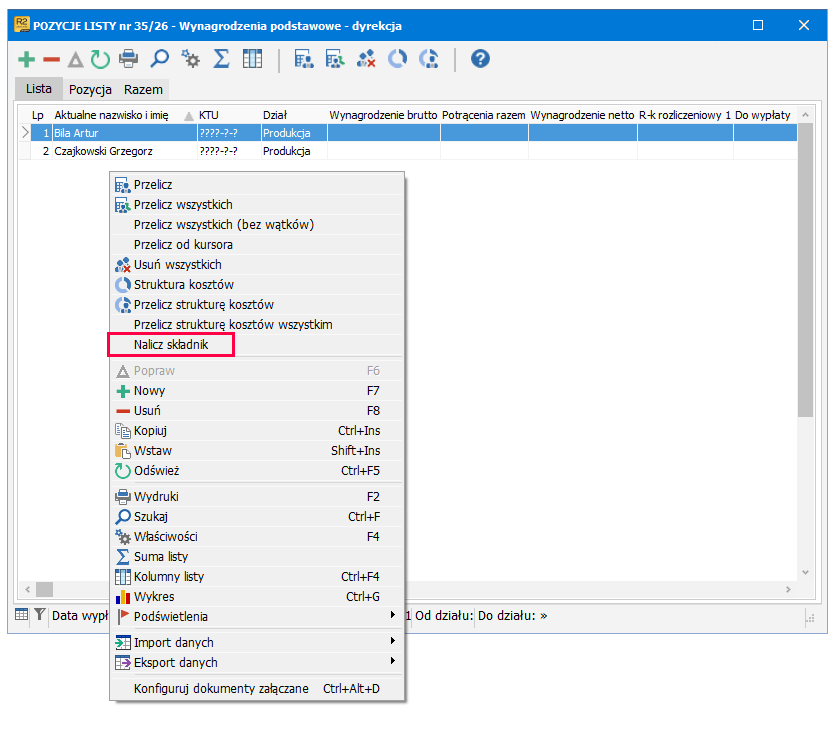This screenshot has height=731, width=834.
Task: Switch to the Pozycja tab
Action: (90, 89)
